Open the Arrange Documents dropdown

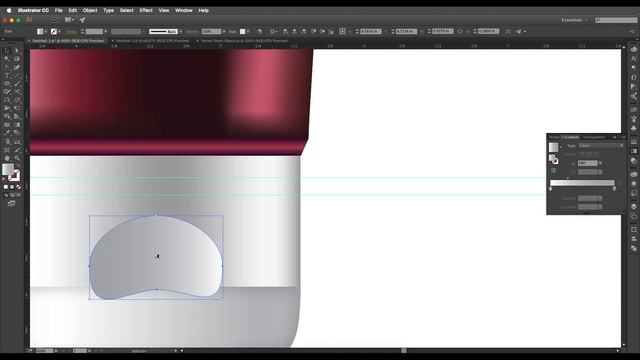click(x=69, y=20)
